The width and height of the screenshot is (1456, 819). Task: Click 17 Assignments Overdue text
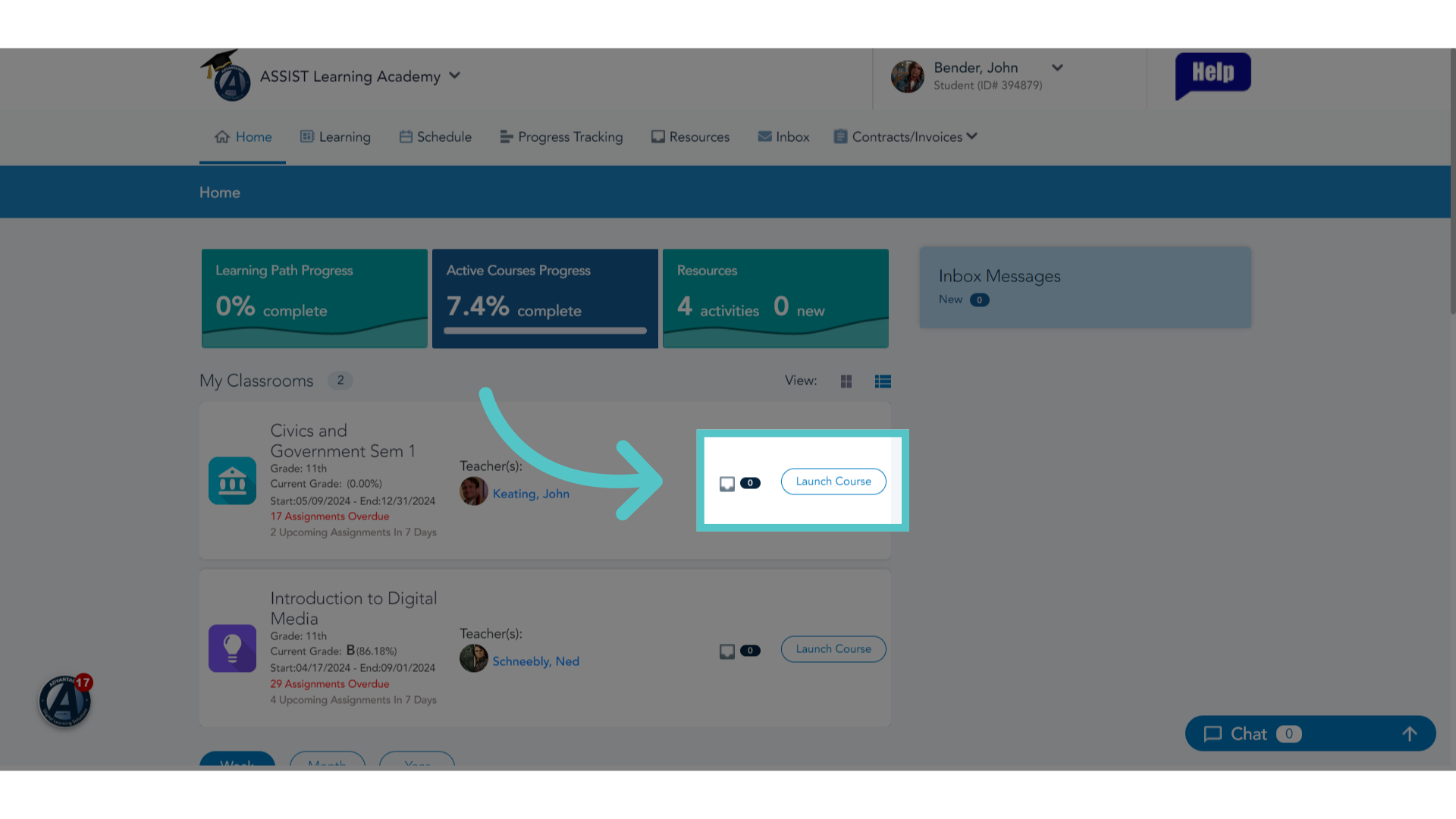(330, 516)
